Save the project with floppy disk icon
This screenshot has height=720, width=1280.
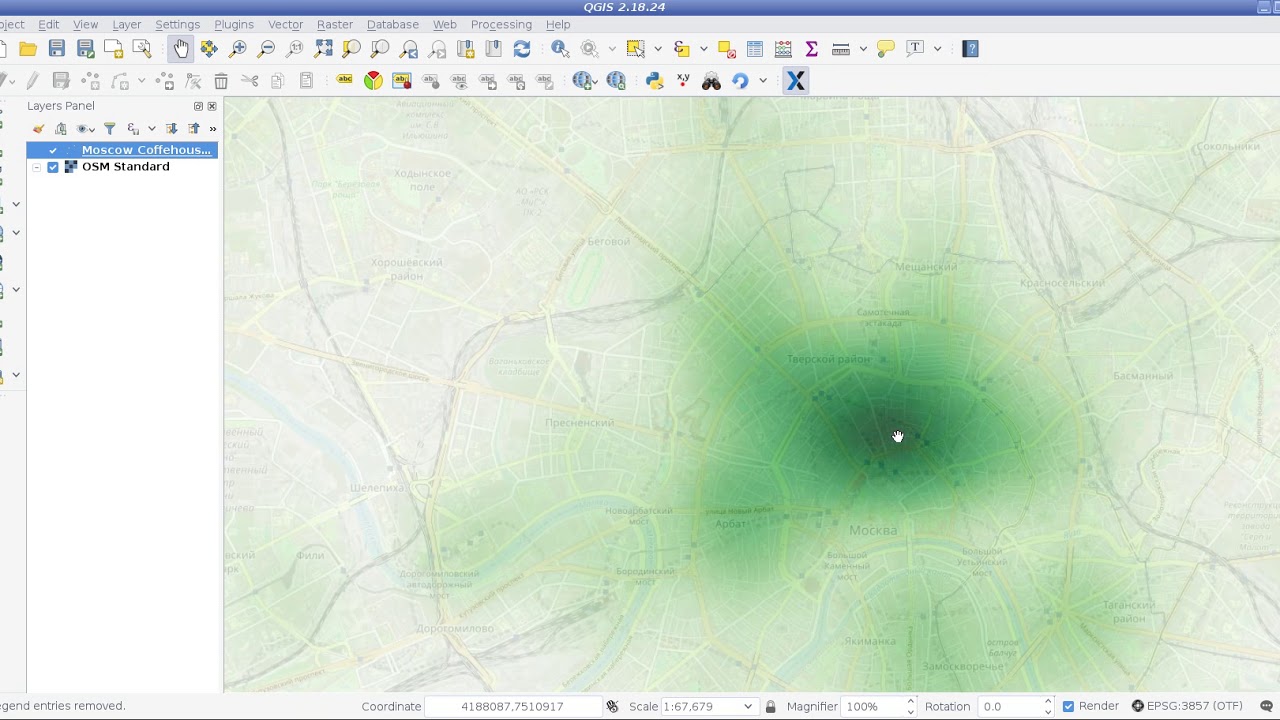pos(56,48)
